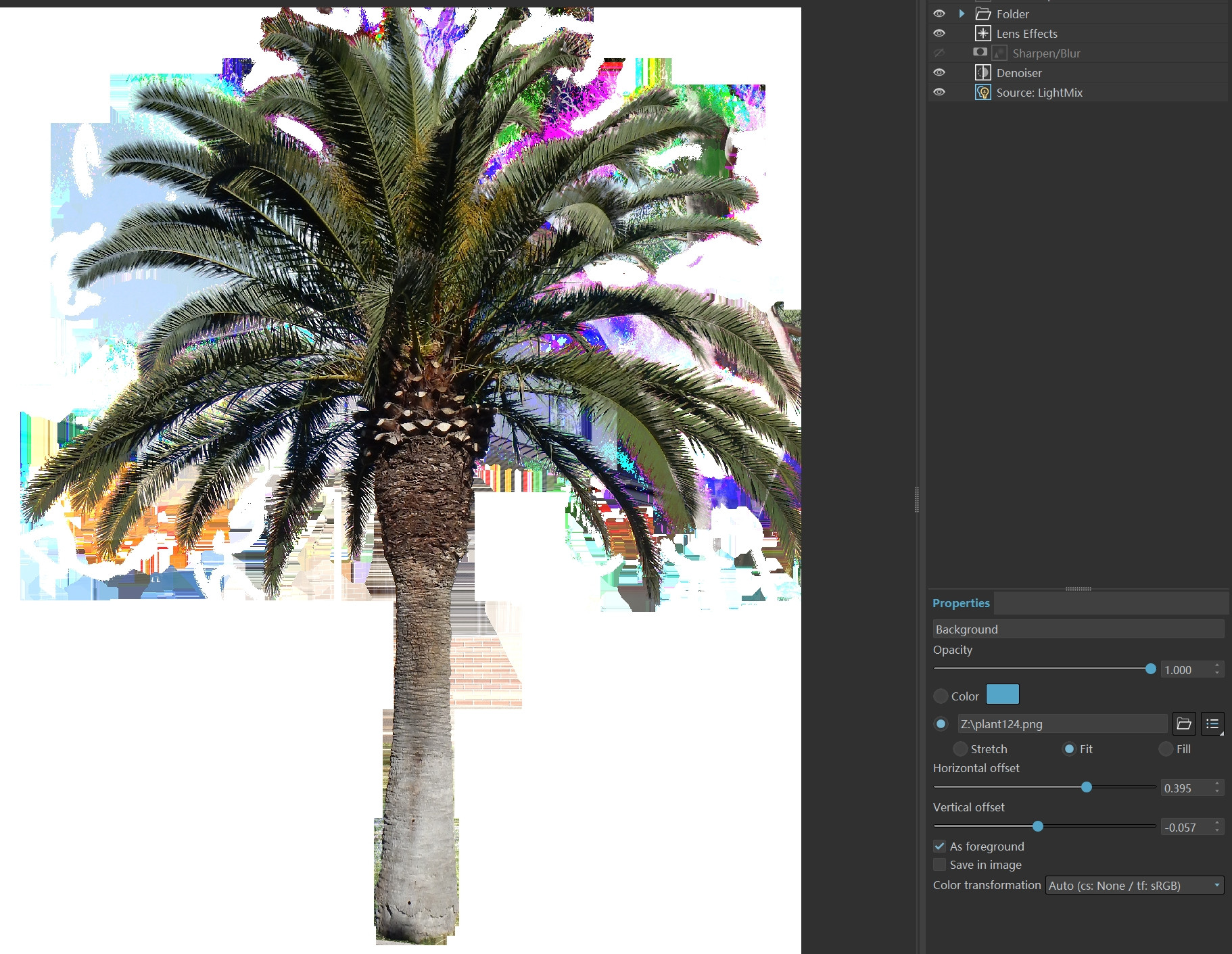Click the Background name field
Screen dimensions: 1232x954
pyautogui.click(x=1079, y=629)
